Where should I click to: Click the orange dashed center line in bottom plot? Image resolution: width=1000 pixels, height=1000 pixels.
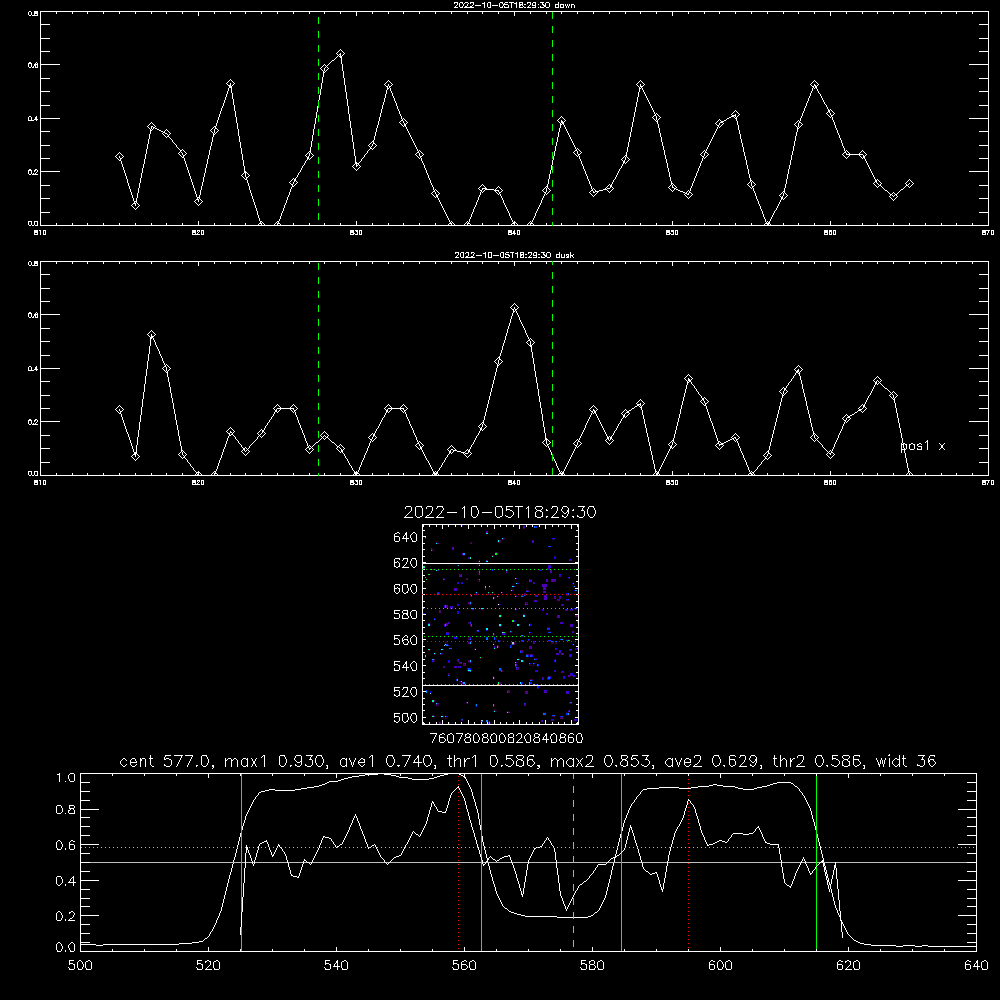573,862
